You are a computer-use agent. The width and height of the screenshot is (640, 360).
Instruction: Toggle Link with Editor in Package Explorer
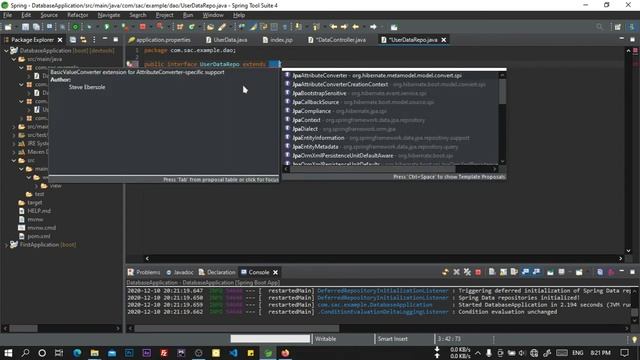tap(83, 40)
